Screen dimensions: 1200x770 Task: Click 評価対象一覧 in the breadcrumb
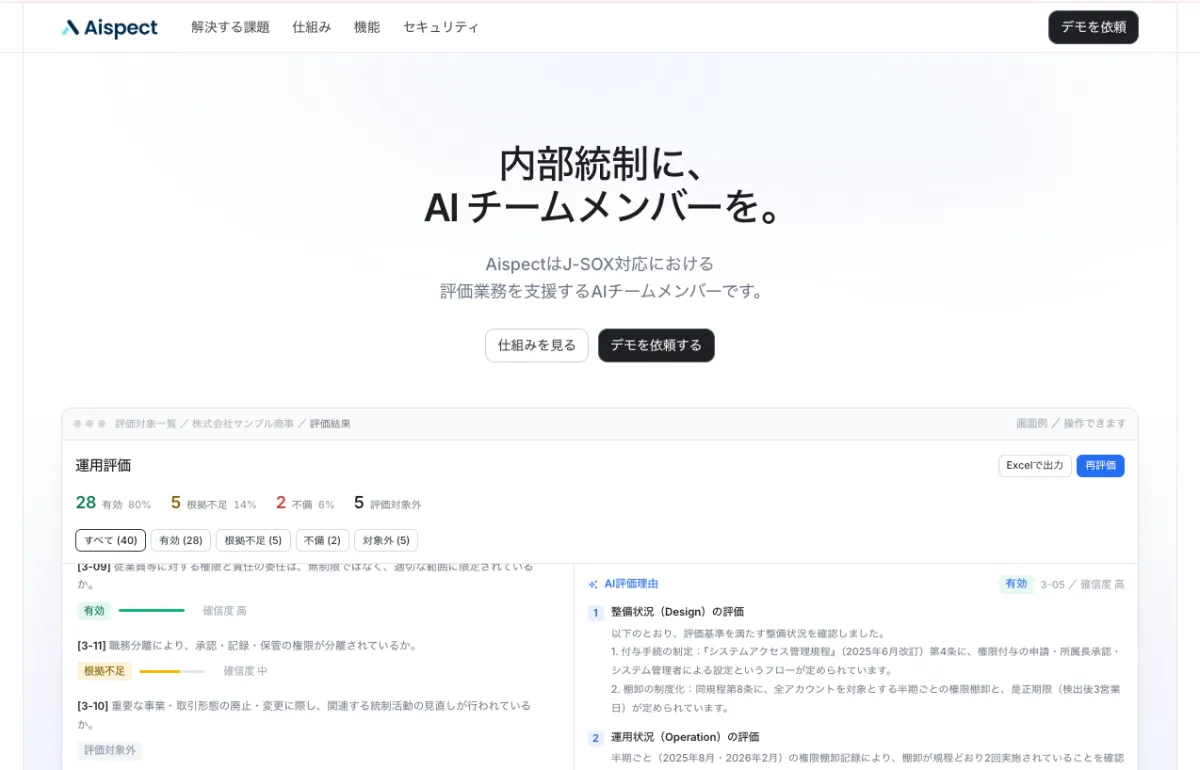point(145,424)
